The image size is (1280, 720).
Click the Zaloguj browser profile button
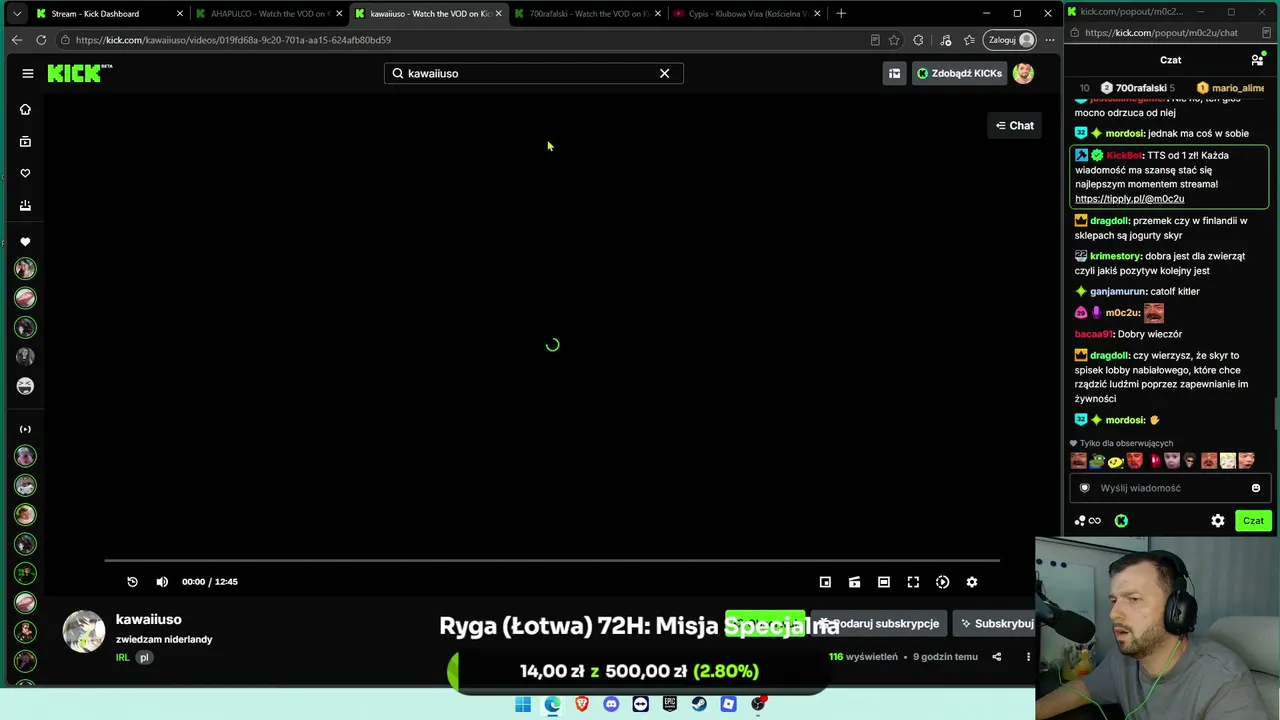click(x=1011, y=40)
